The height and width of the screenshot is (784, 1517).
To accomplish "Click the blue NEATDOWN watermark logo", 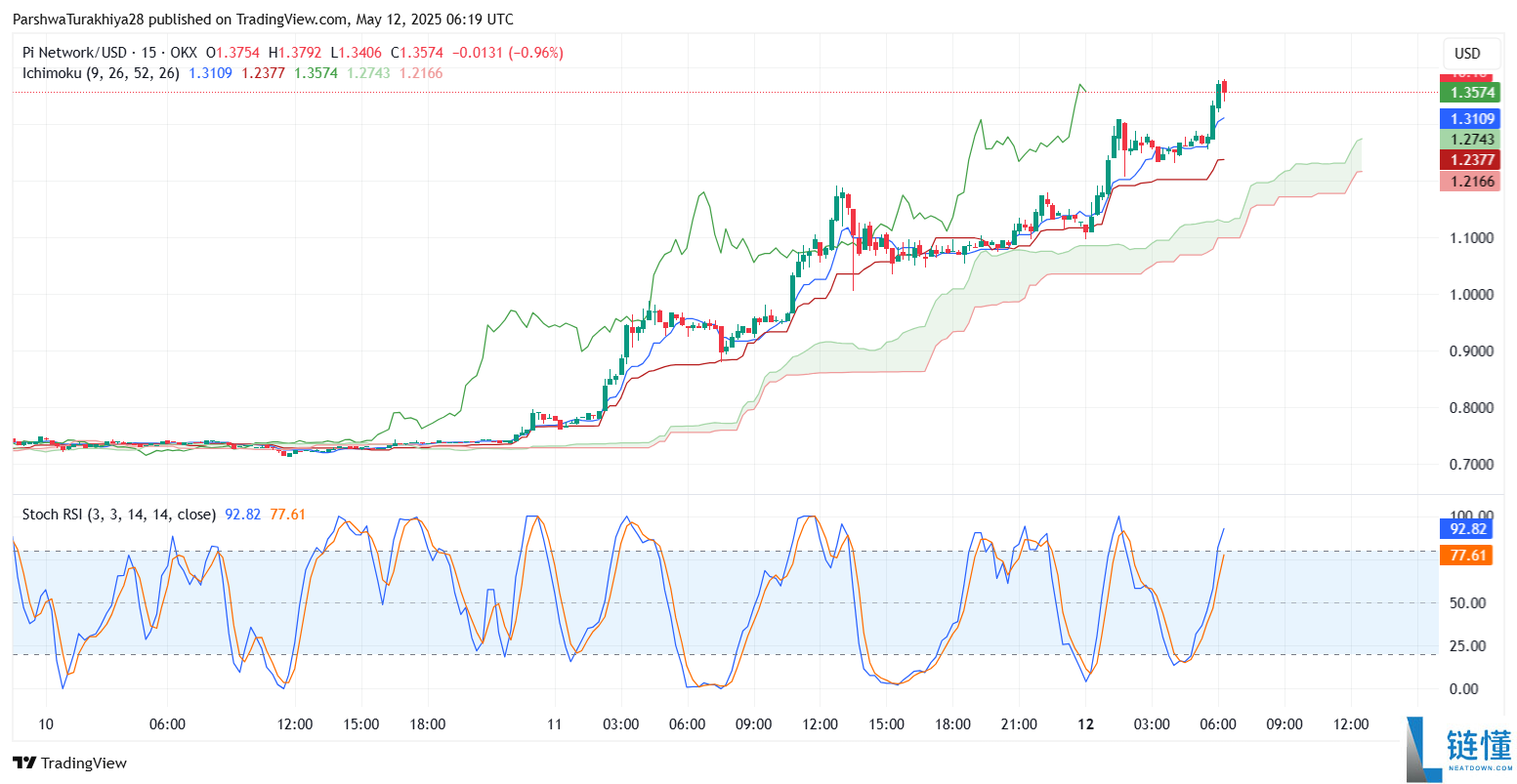I will [x=1459, y=750].
